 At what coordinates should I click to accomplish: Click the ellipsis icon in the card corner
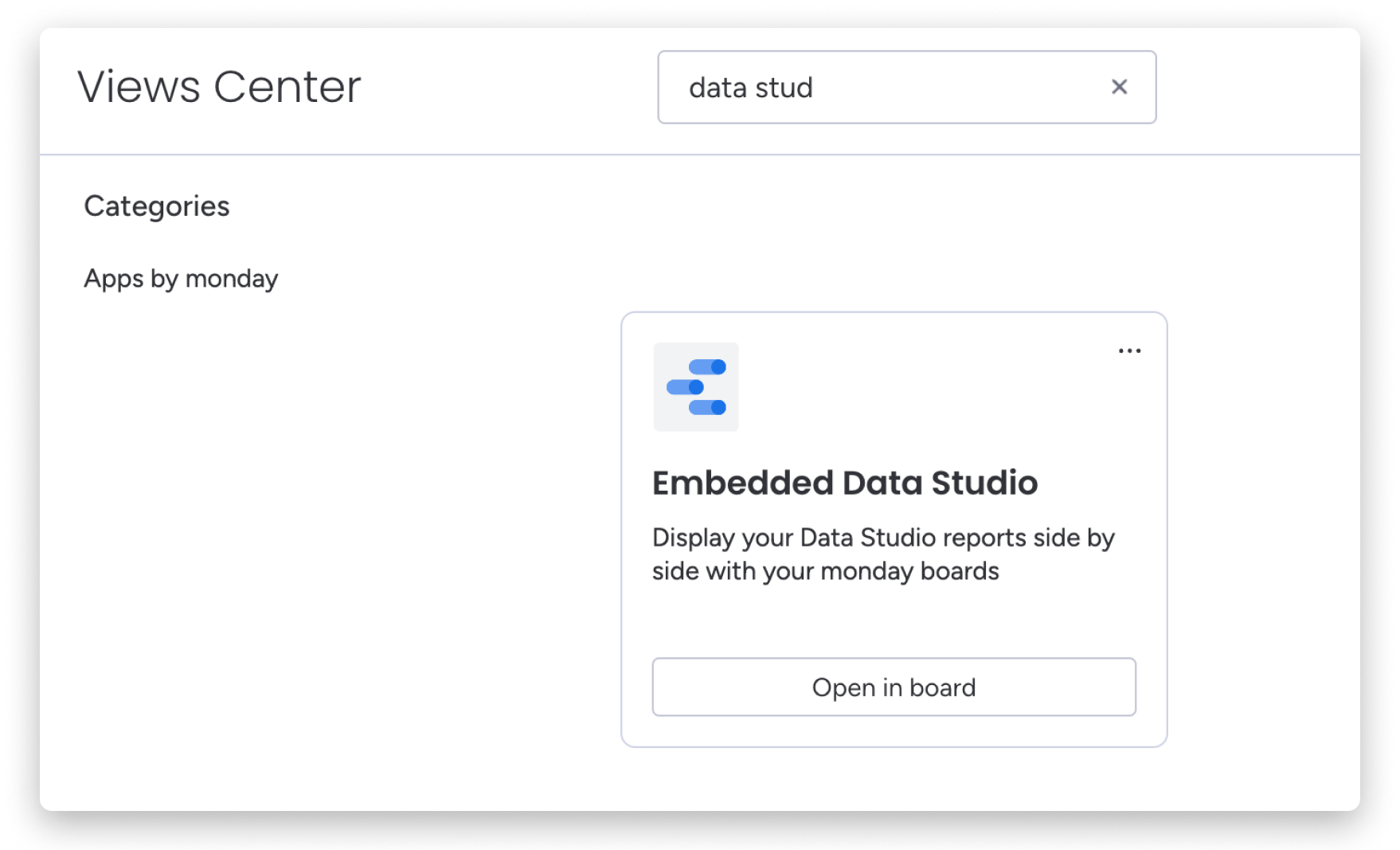(1129, 351)
